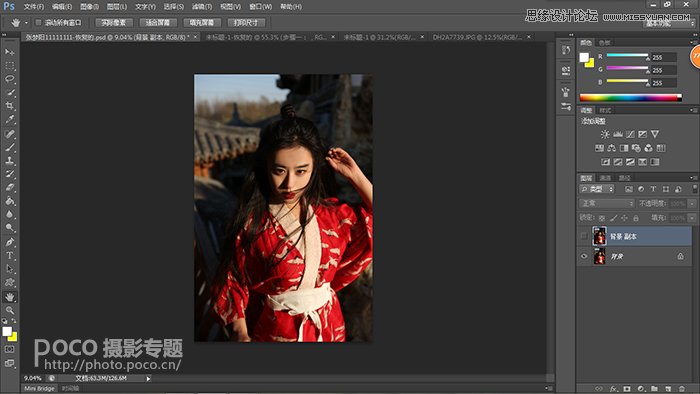Toggle type layer filter
This screenshot has height=394, width=700.
(x=653, y=189)
